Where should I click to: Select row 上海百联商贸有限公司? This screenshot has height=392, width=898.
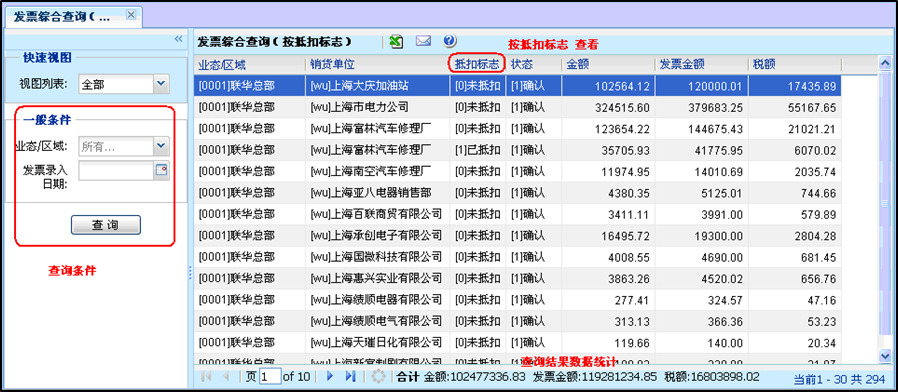tap(517, 214)
